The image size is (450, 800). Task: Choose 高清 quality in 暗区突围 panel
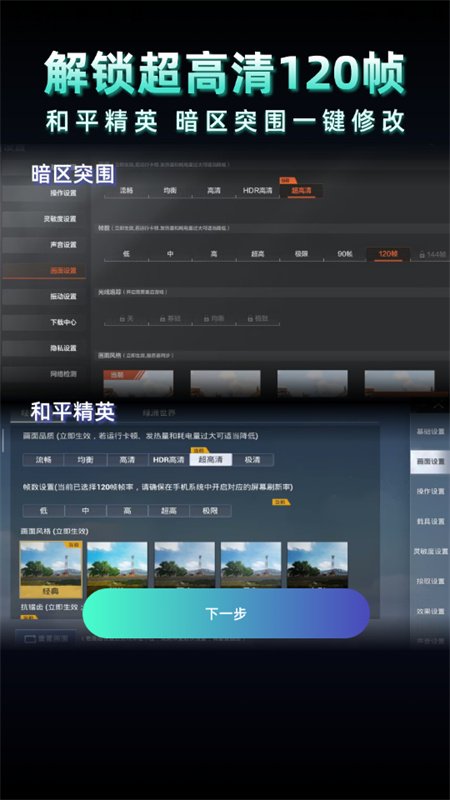[214, 191]
